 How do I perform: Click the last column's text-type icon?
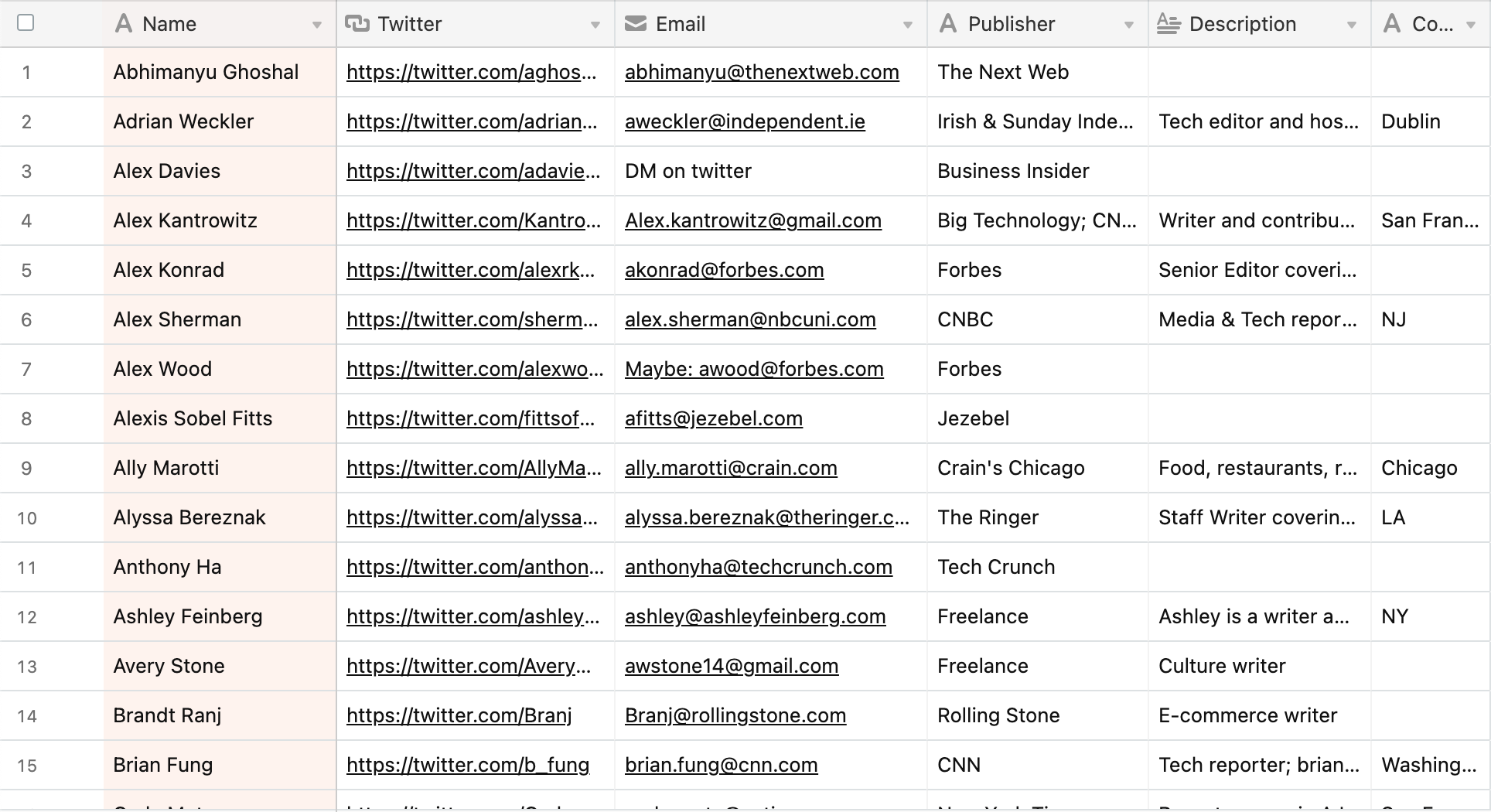tap(1392, 24)
